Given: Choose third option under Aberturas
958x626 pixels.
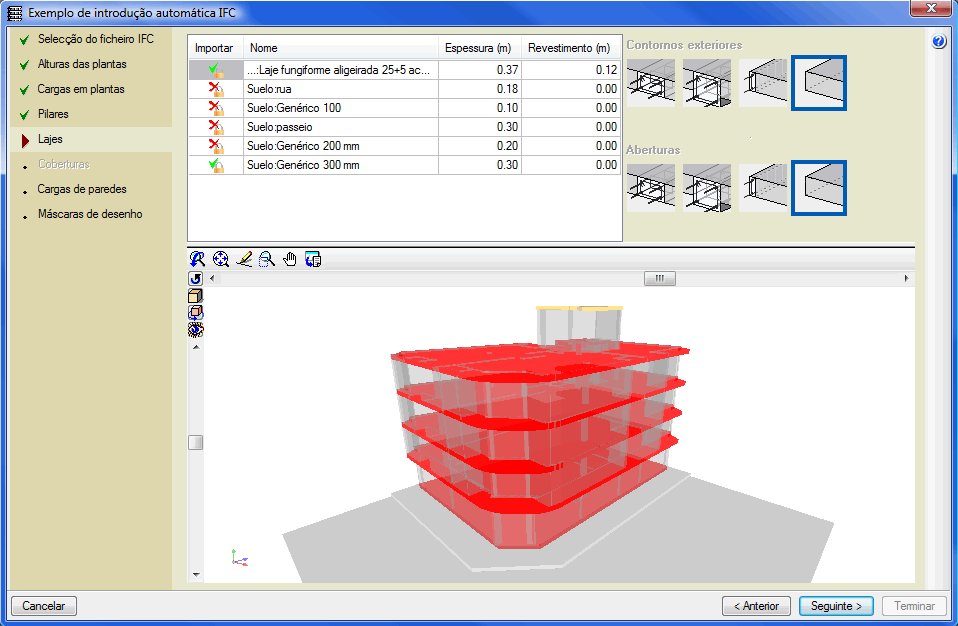Looking at the screenshot, I should 763,188.
